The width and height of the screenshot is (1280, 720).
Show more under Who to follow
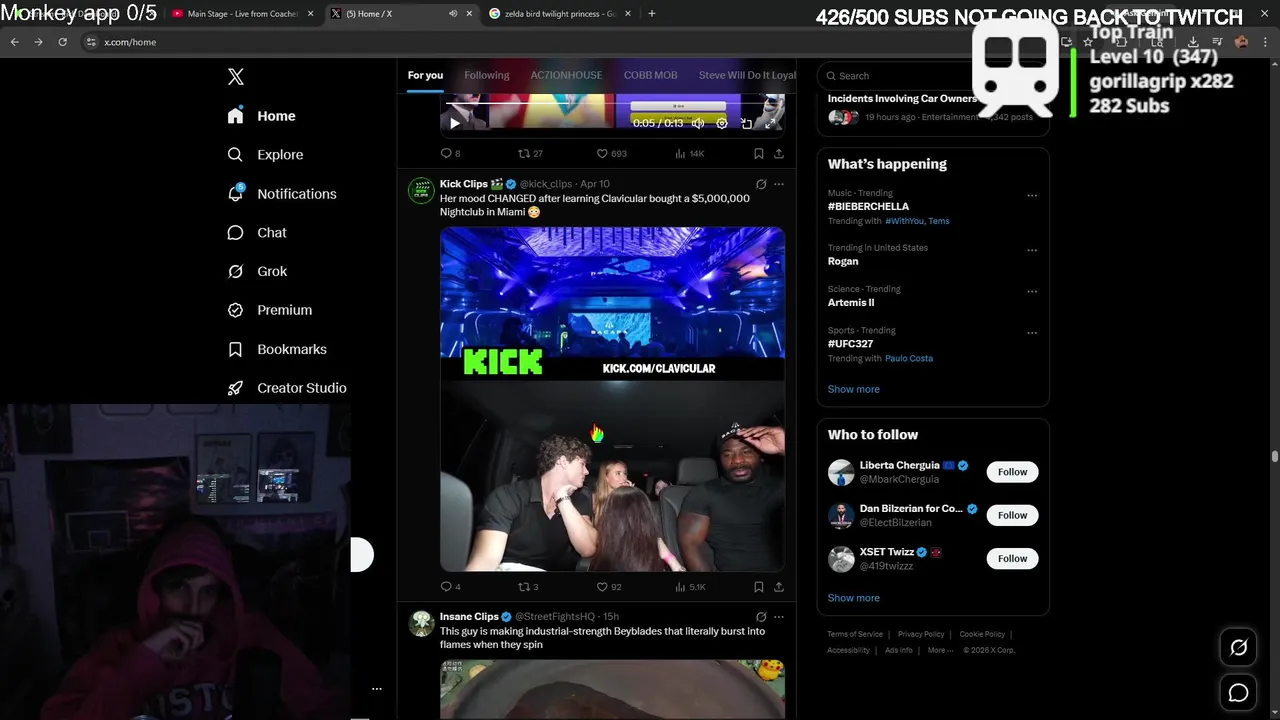[853, 598]
